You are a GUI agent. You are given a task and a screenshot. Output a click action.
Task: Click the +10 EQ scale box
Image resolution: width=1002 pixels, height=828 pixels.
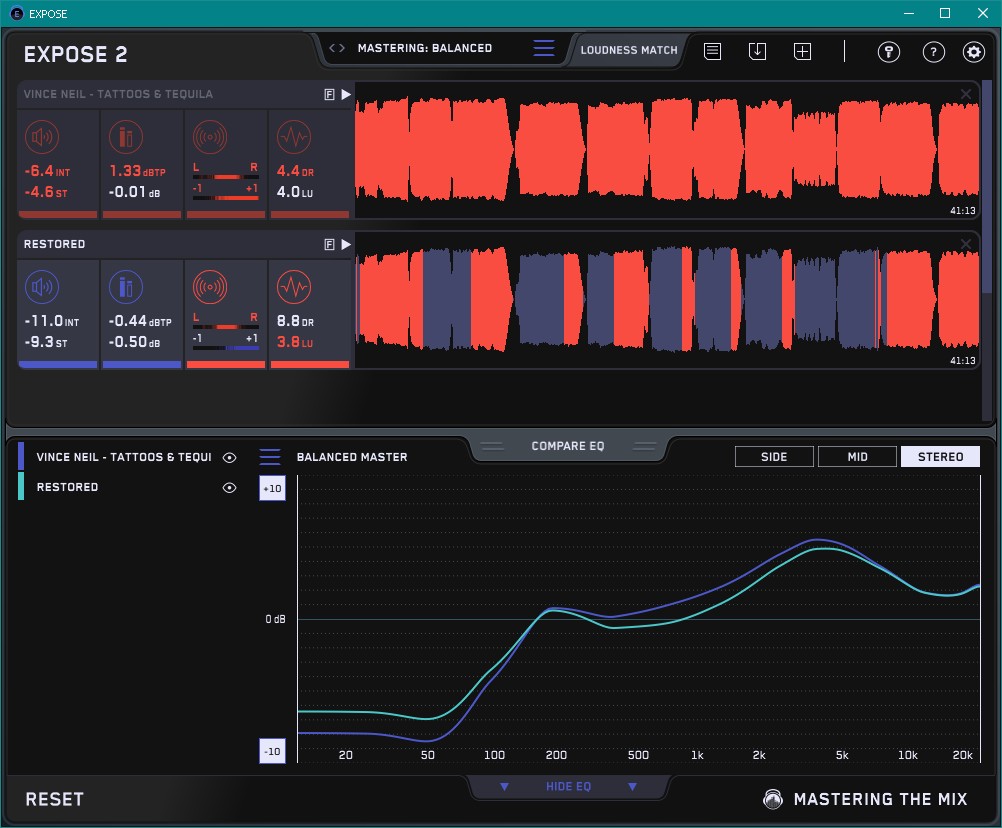click(272, 487)
